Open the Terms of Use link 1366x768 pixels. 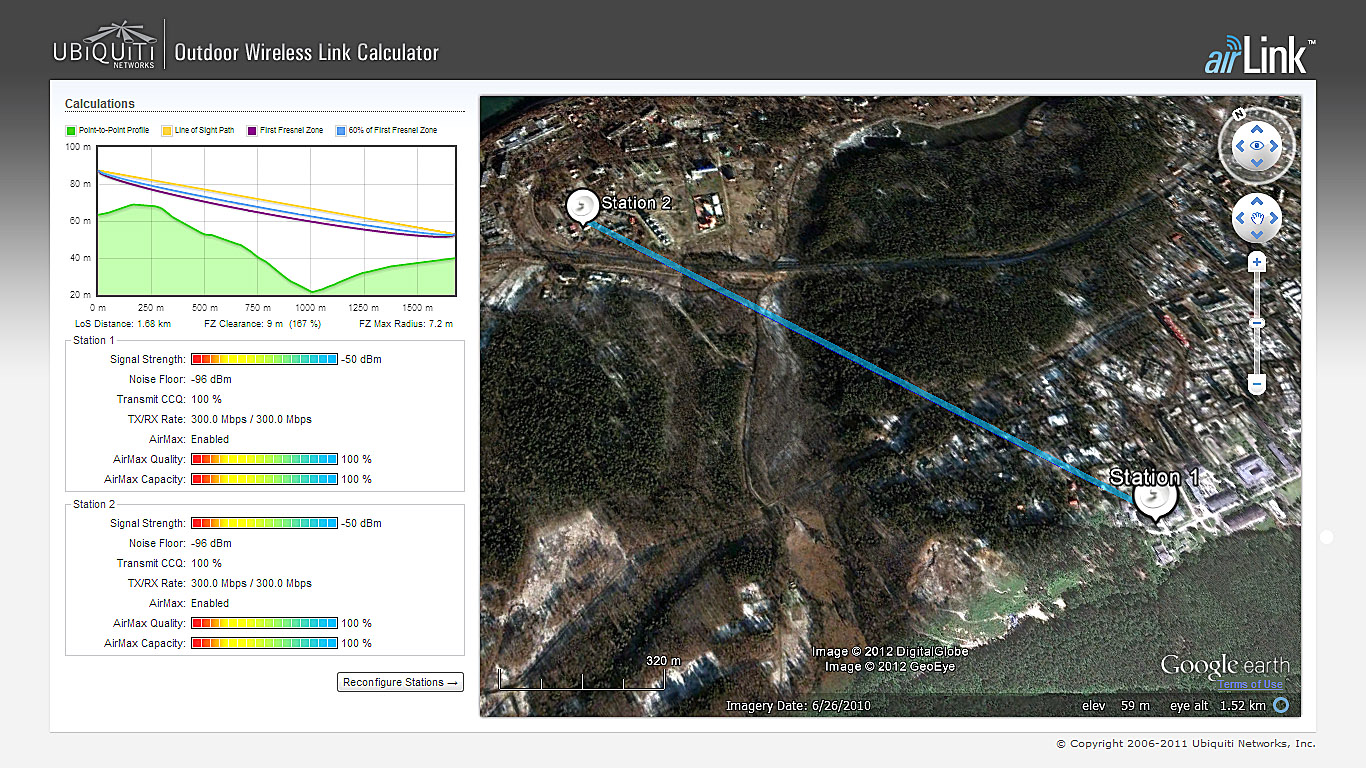click(x=1250, y=684)
